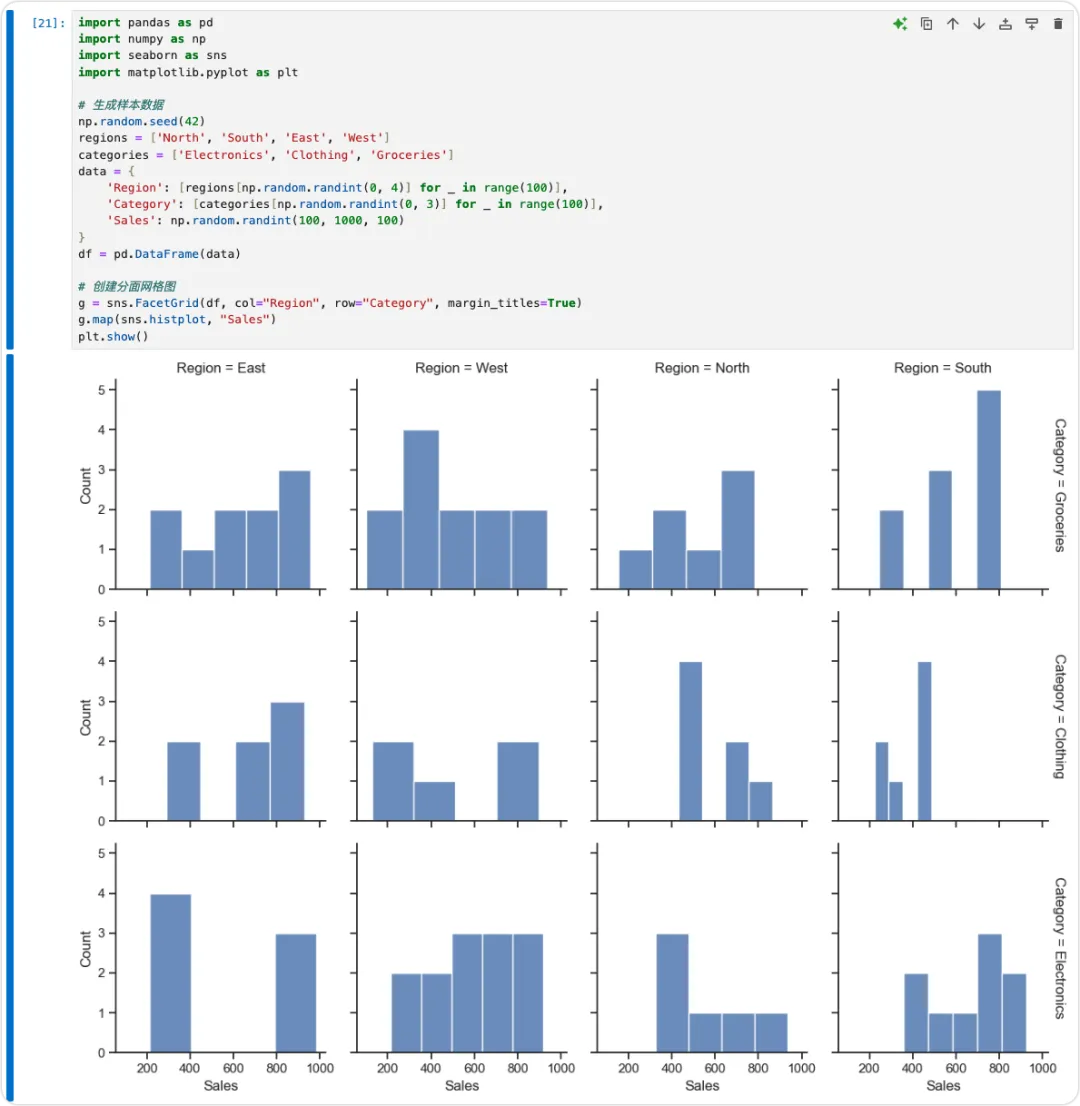Click the 'g.map(sns.histplot, "Sales")' line
This screenshot has height=1106, width=1080.
[177, 319]
